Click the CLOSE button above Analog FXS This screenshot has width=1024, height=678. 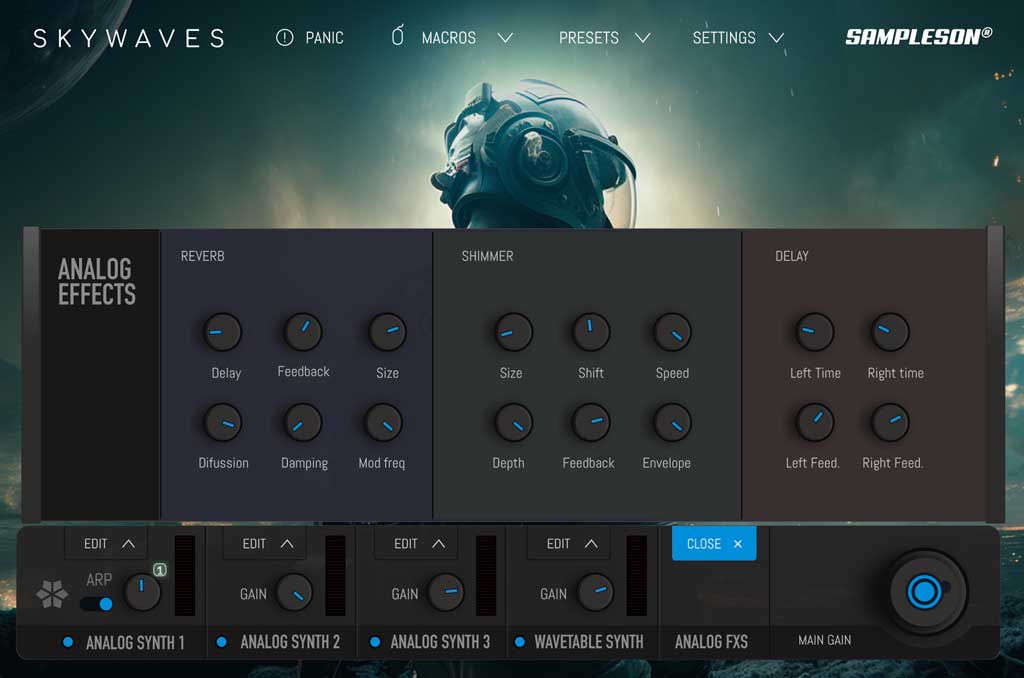pyautogui.click(x=712, y=543)
